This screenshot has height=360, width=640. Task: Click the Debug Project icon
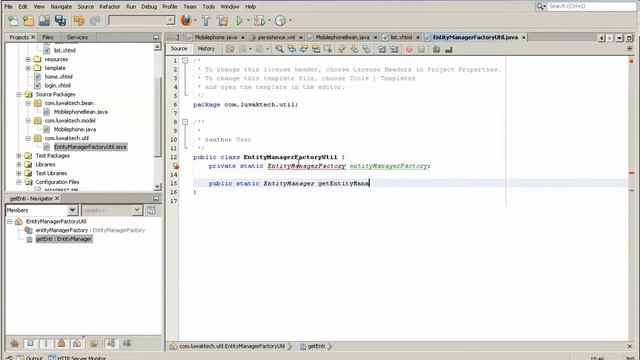tap(259, 20)
